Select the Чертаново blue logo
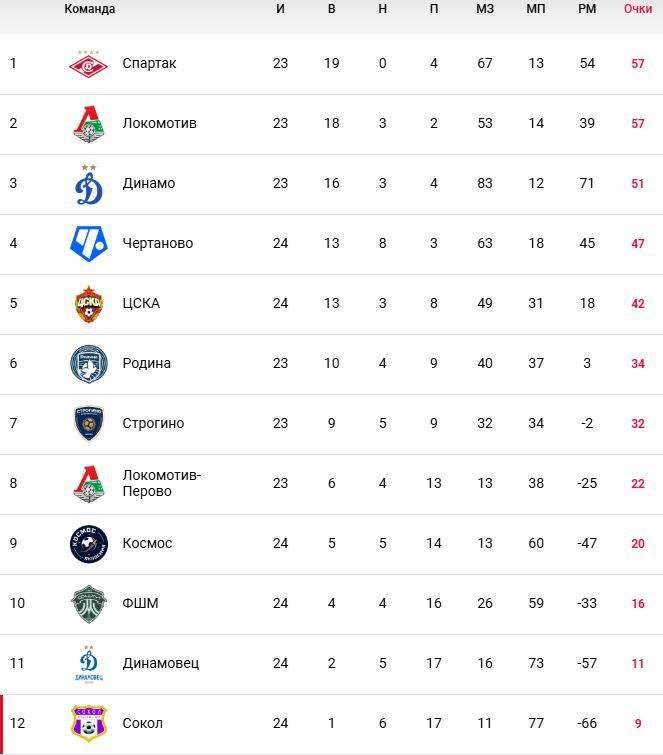 pyautogui.click(x=89, y=244)
